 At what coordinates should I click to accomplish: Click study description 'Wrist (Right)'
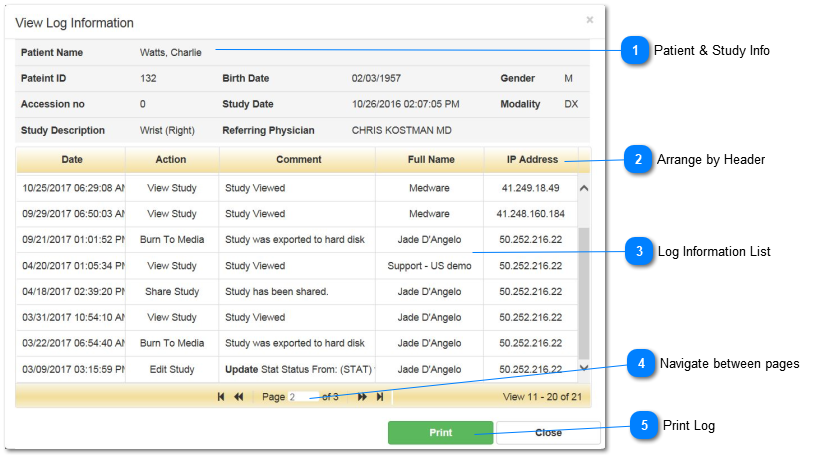point(167,131)
